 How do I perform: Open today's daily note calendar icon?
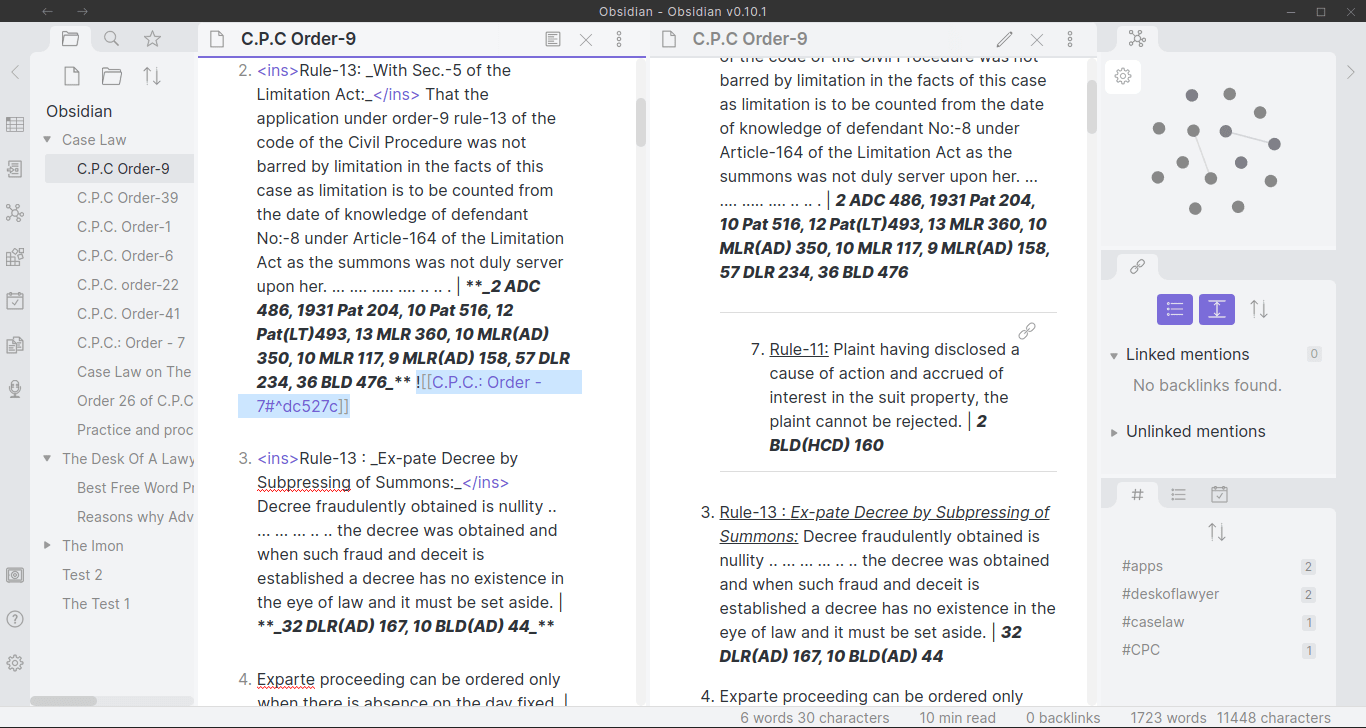(15, 301)
